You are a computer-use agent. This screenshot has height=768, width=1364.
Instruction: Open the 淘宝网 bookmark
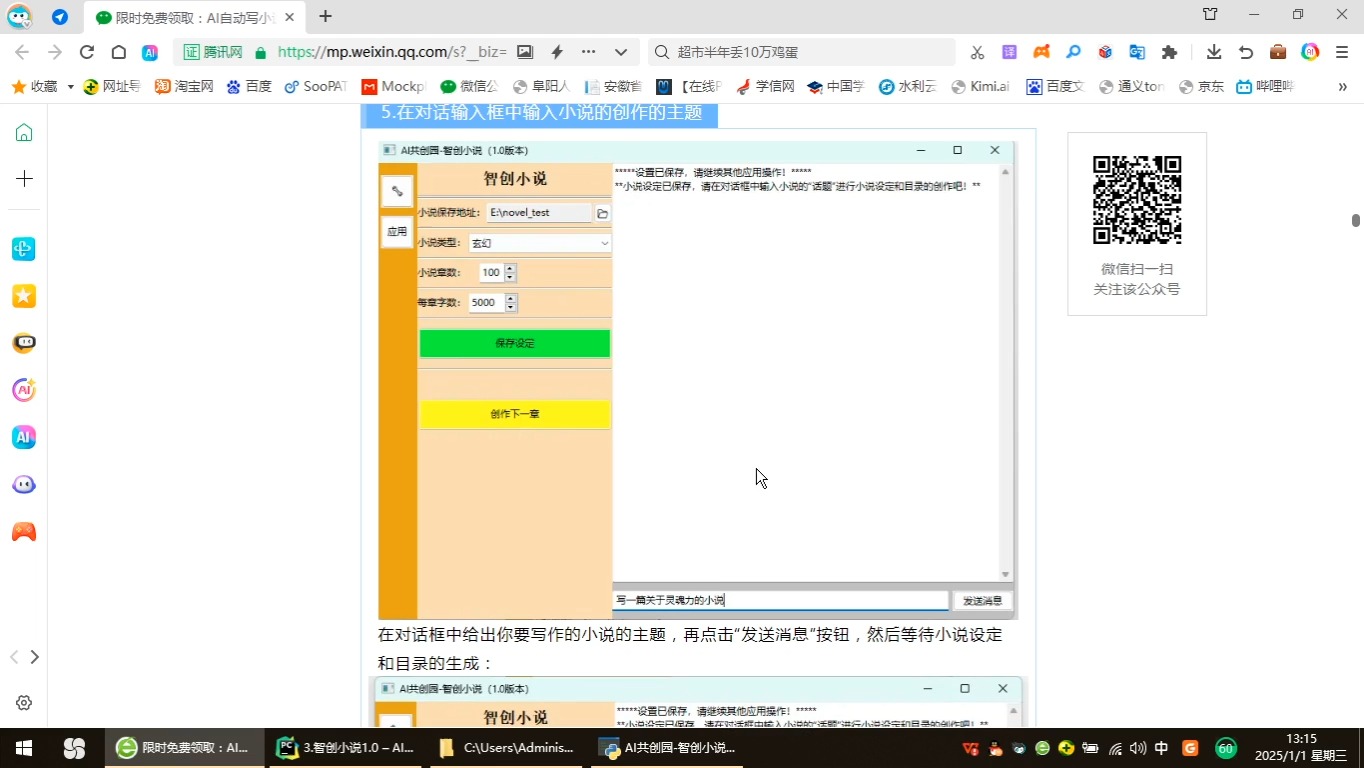[184, 87]
